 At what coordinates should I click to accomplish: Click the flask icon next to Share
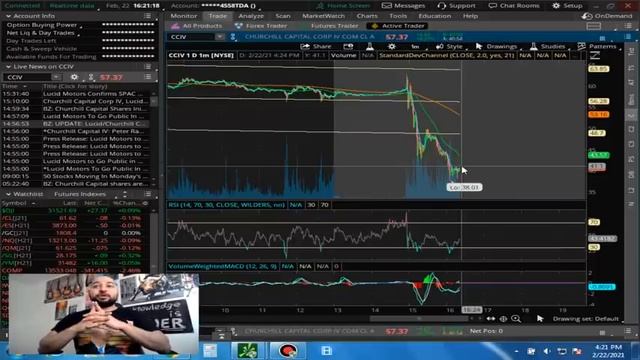click(x=370, y=47)
